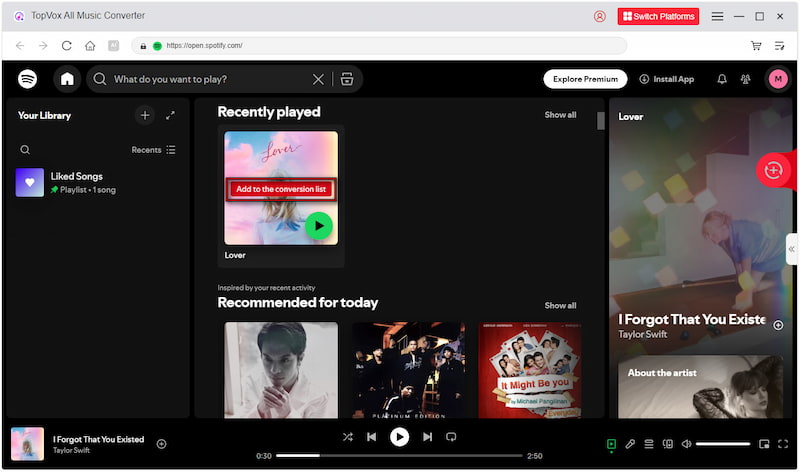Click Explore Premium button

click(585, 79)
